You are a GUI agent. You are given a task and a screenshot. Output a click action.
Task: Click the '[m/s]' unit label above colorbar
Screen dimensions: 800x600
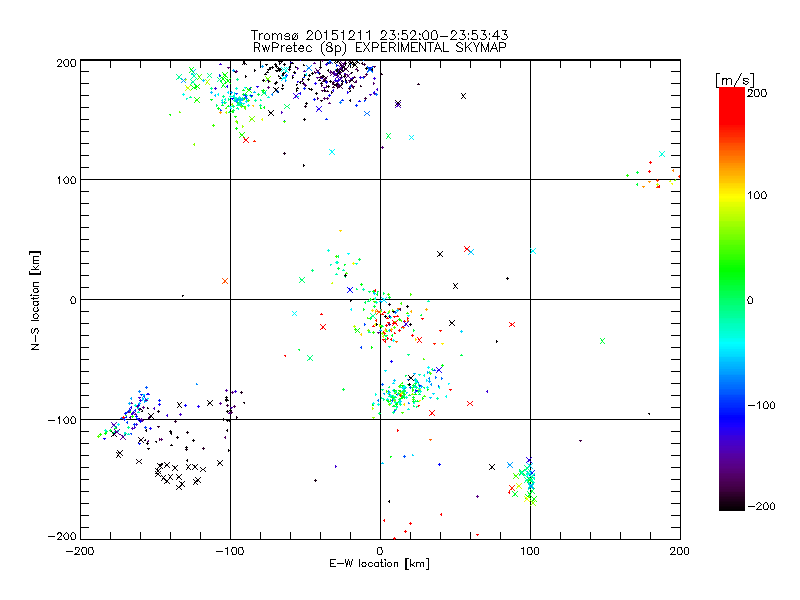[735, 80]
